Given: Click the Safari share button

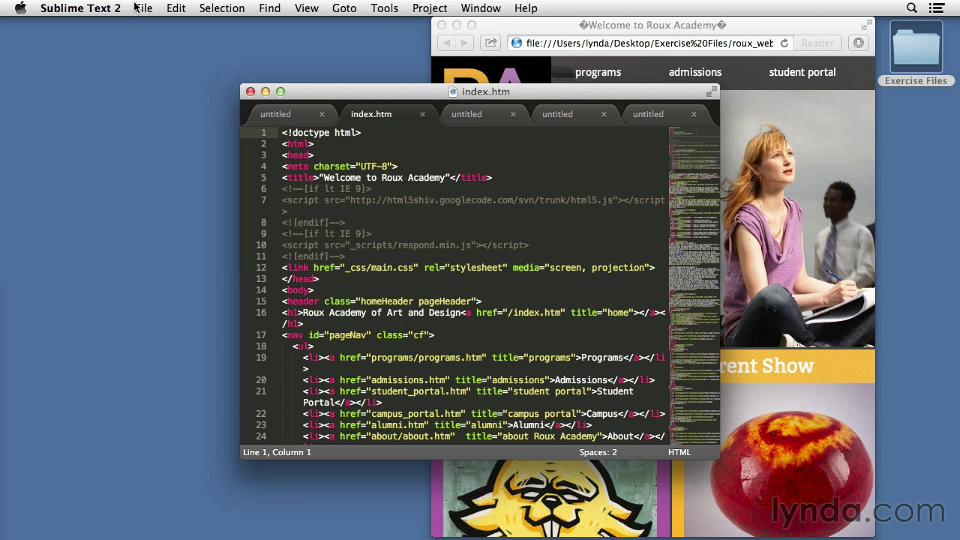Looking at the screenshot, I should coord(490,43).
